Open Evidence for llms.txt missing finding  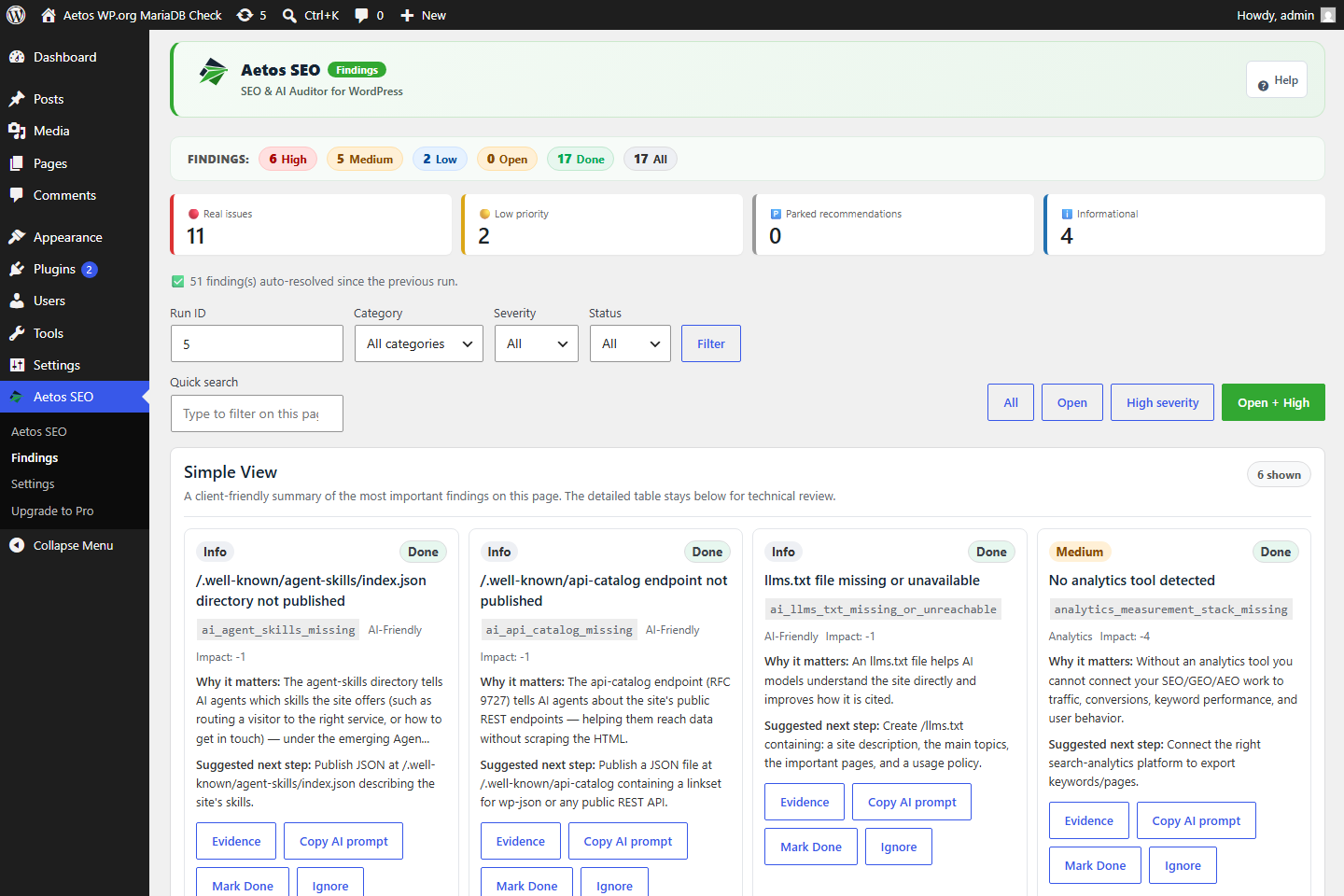[x=805, y=802]
